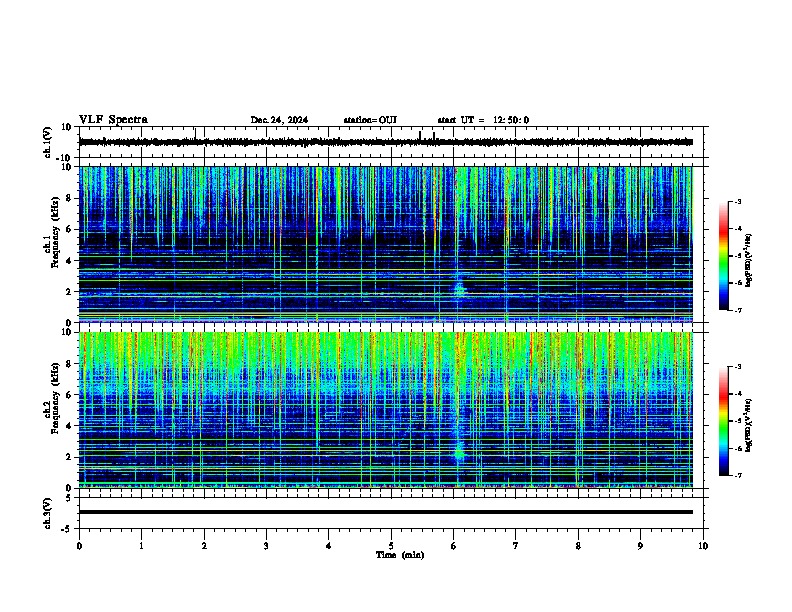Click the '-10' tick on ch.1(V) axis
This screenshot has width=792, height=612.
(64, 158)
